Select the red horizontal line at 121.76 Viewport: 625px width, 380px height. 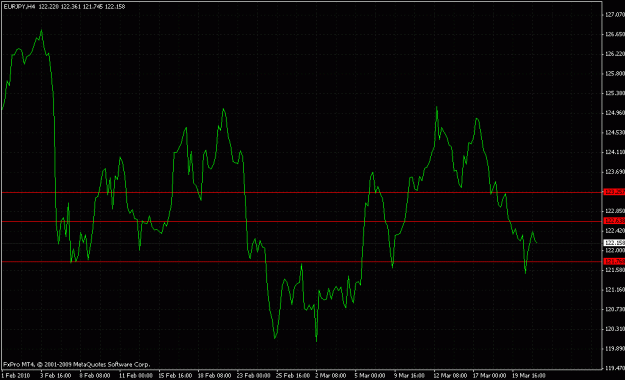coord(302,262)
